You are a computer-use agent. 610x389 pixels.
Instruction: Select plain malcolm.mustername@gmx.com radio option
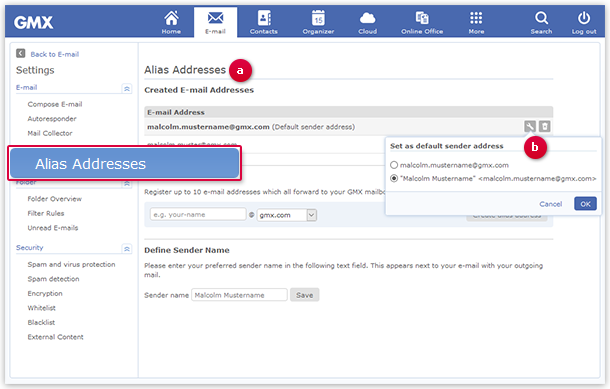coord(394,165)
